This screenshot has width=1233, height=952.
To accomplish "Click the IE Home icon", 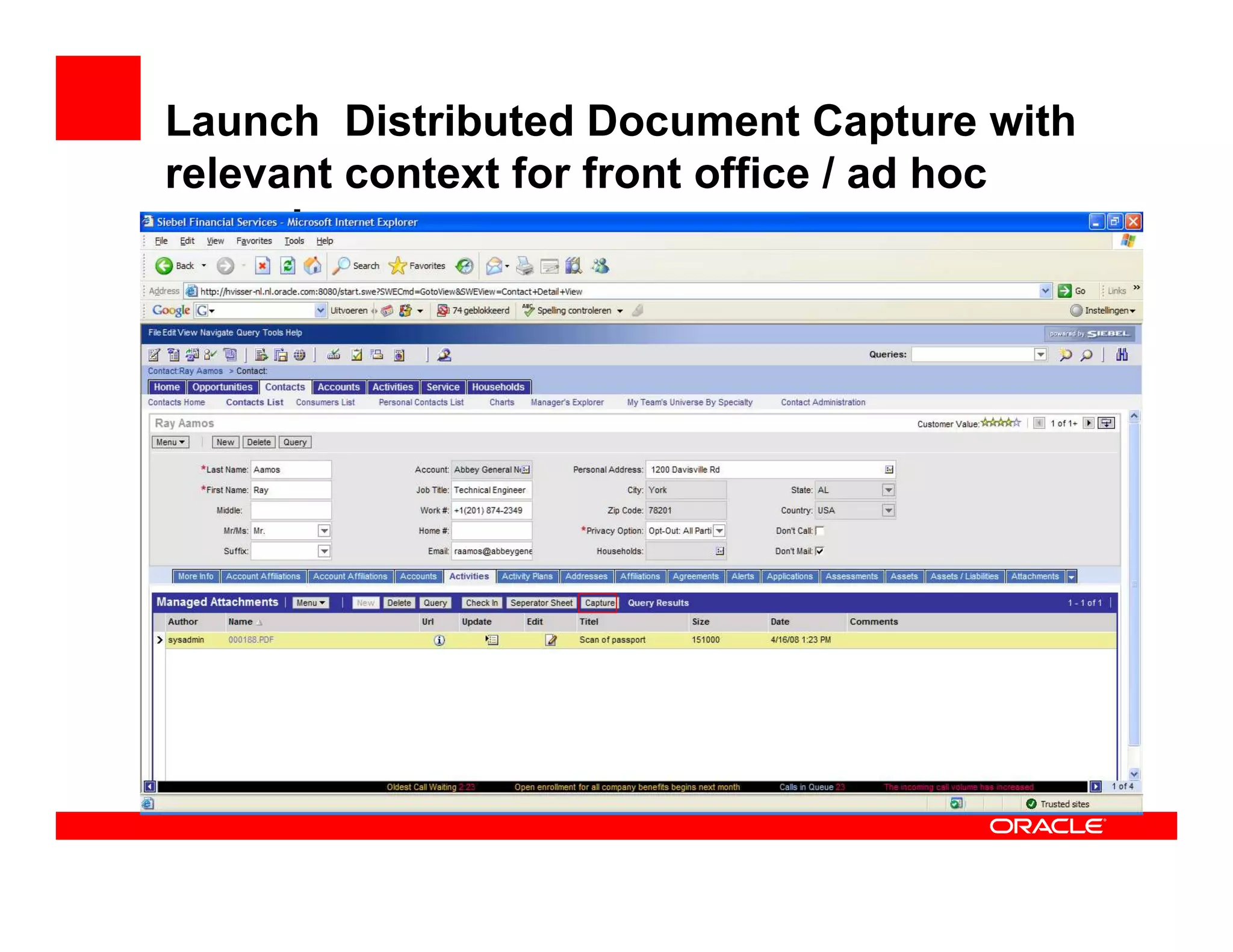I will pyautogui.click(x=312, y=265).
